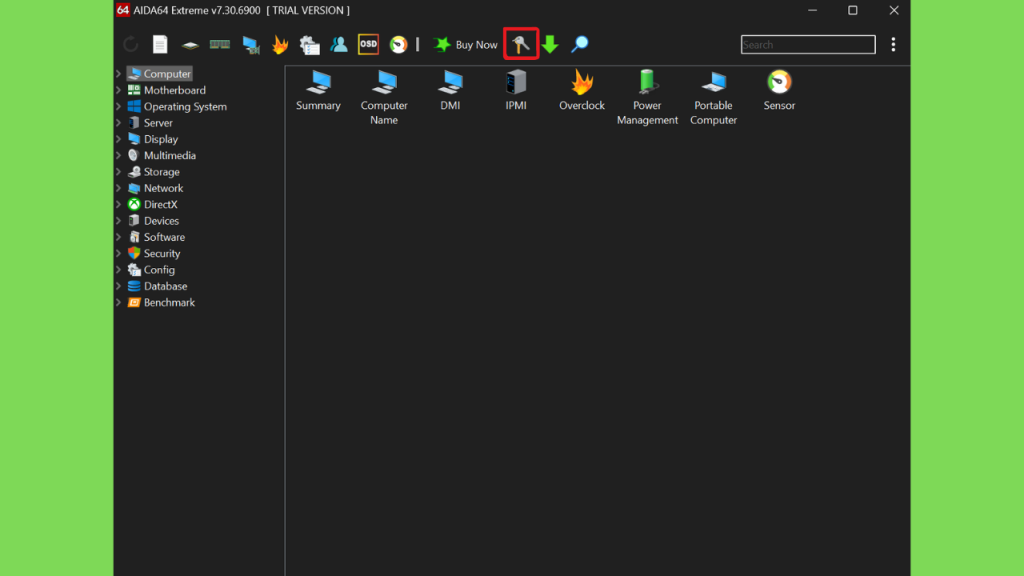Focus the Search input field
1024x576 pixels.
pos(808,44)
